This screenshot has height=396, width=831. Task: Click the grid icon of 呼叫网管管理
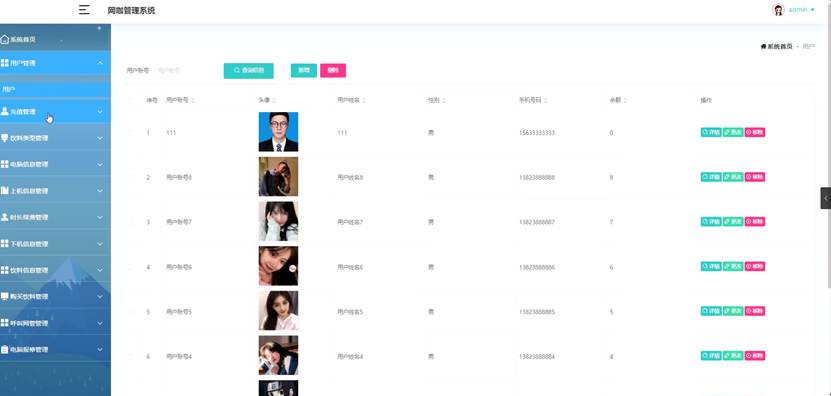click(5, 323)
